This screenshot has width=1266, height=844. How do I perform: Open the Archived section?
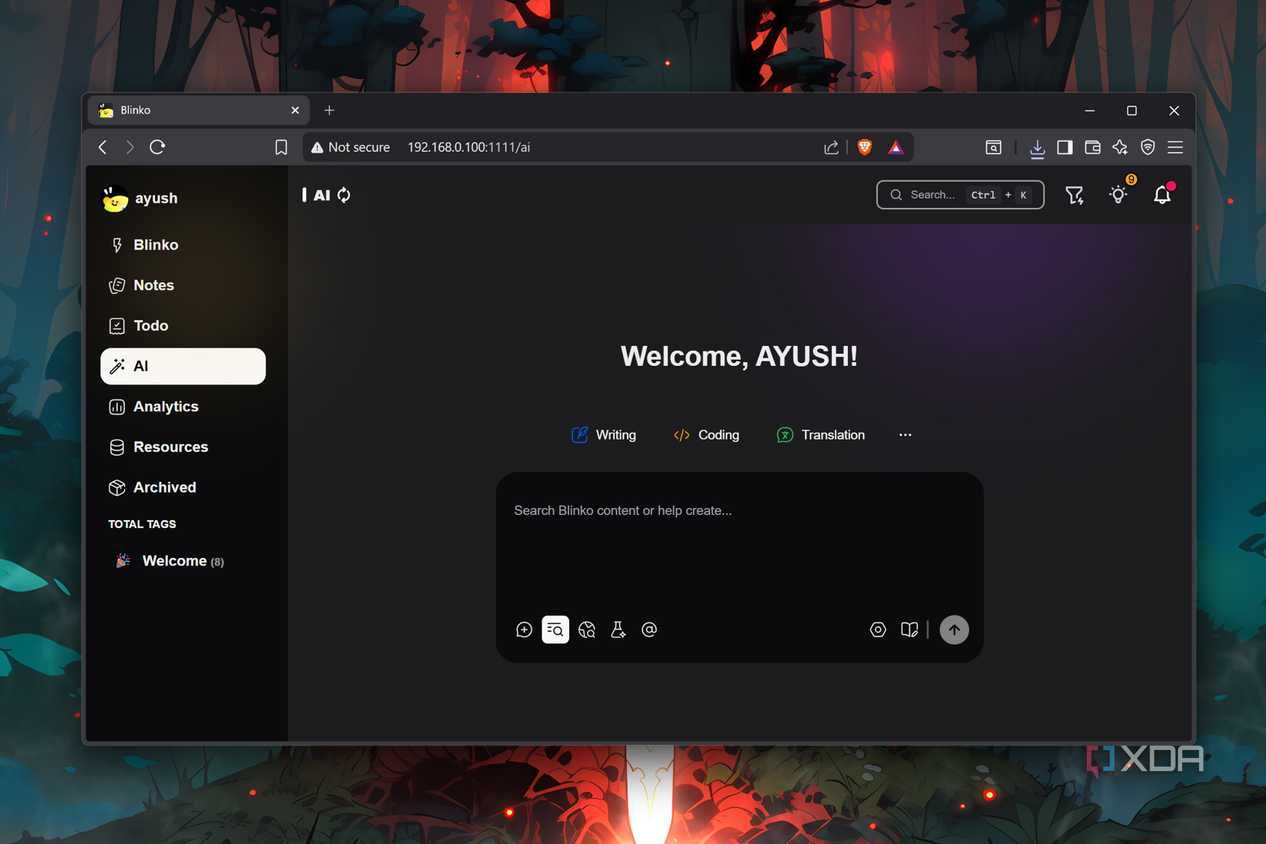pos(183,488)
